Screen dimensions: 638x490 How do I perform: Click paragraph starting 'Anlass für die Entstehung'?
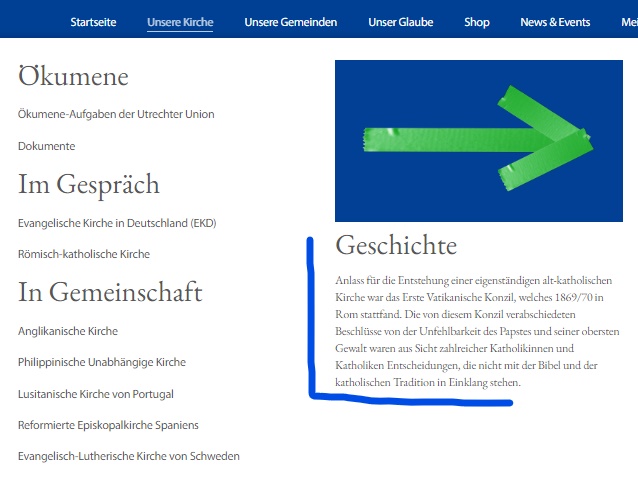pos(477,331)
